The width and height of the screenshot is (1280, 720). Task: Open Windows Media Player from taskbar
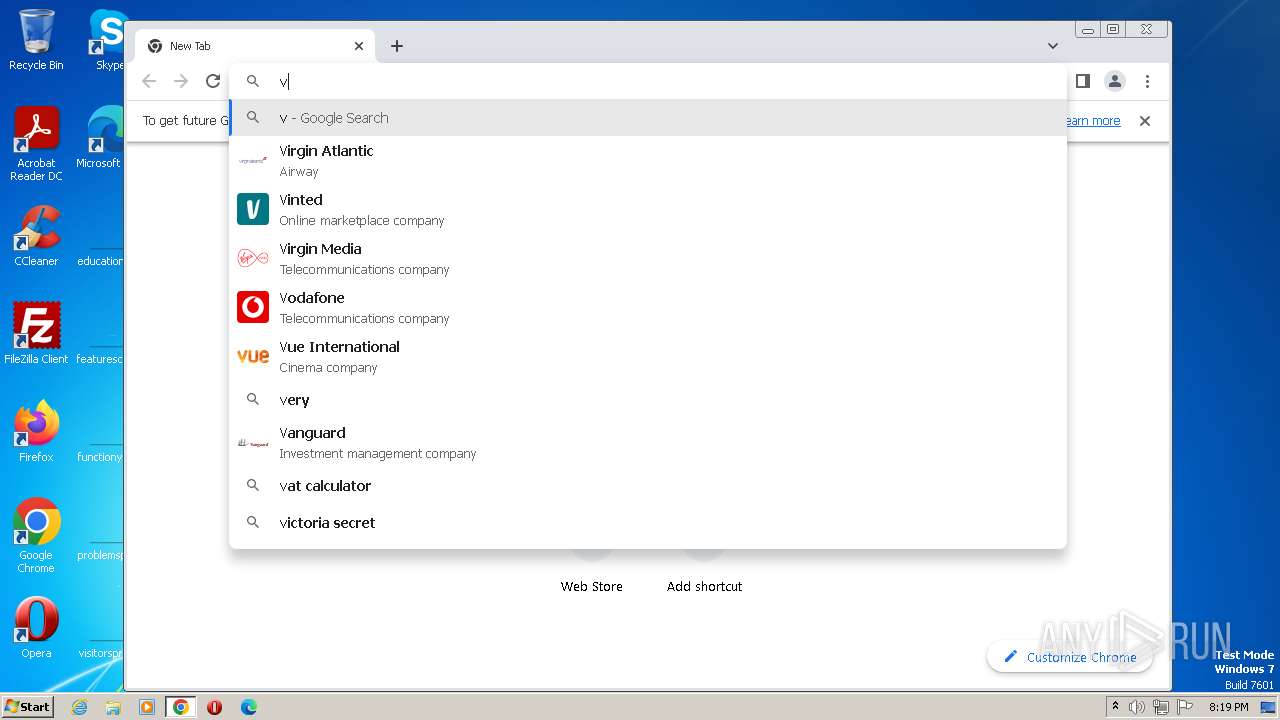click(147, 707)
